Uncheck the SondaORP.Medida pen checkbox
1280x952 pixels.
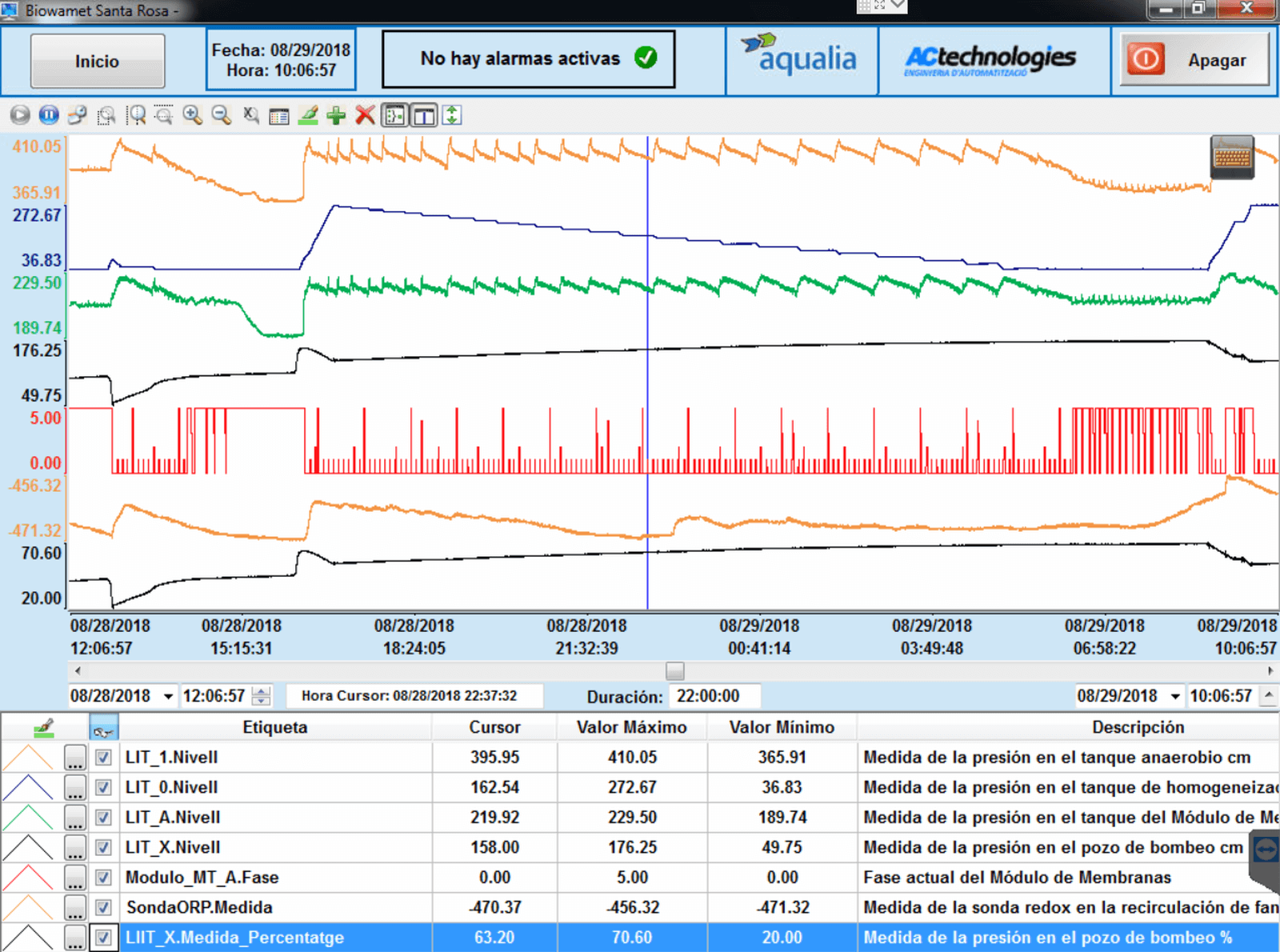103,907
